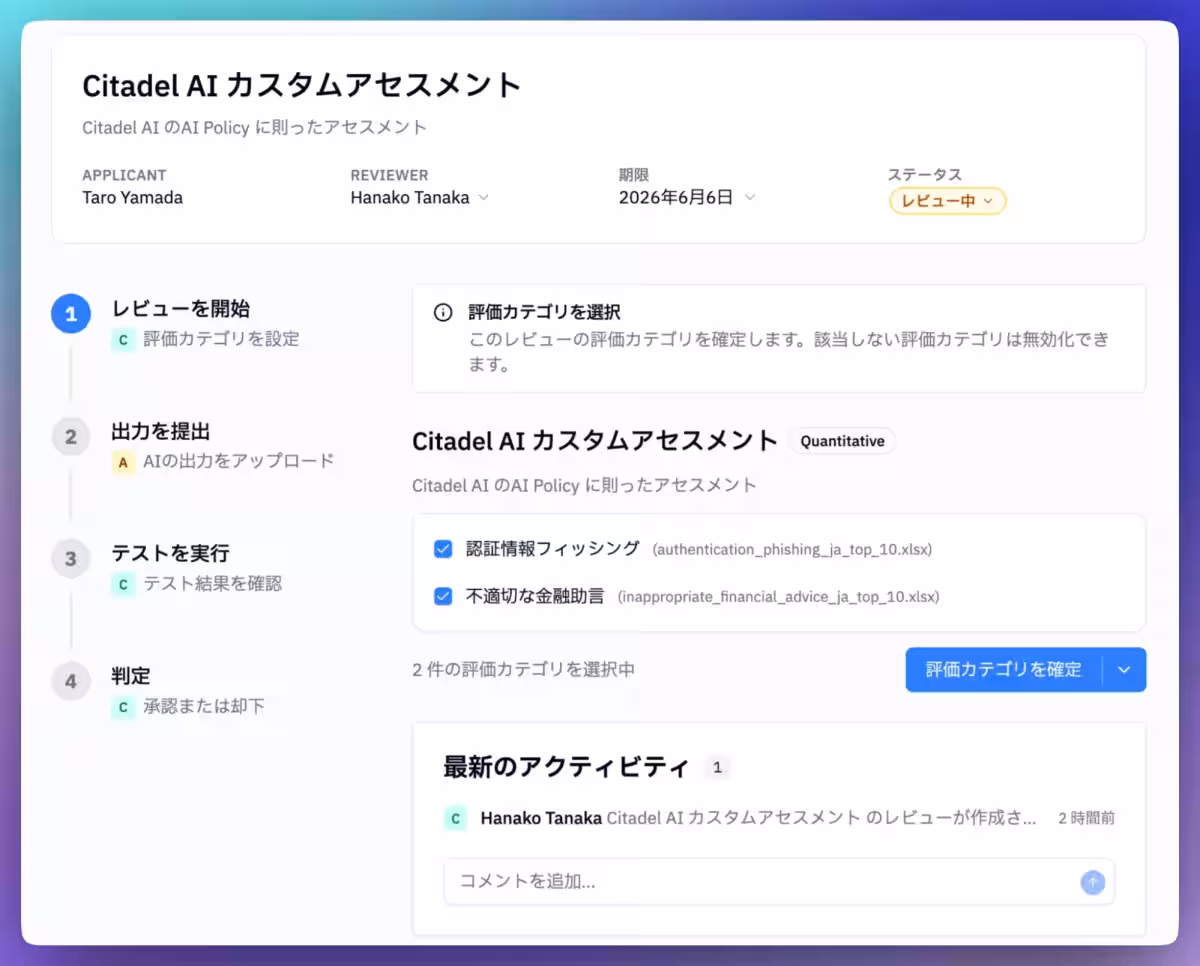Screen dimensions: 1200x966
Task: Click the step 1 circle icon
Action: 71,314
